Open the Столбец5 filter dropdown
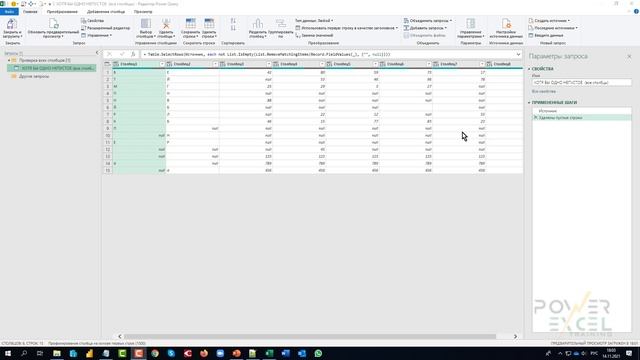 [375, 64]
